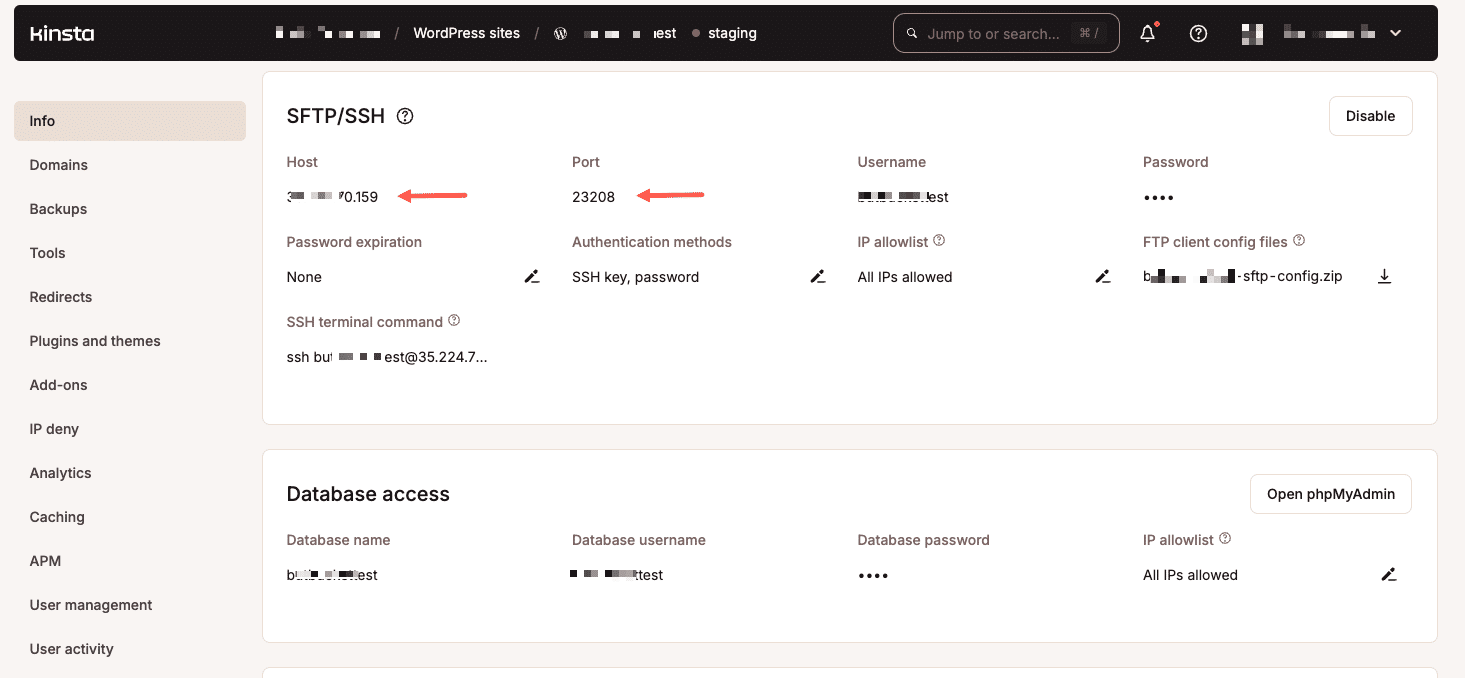Expand the user account dropdown chevron
This screenshot has width=1465, height=678.
(1395, 33)
